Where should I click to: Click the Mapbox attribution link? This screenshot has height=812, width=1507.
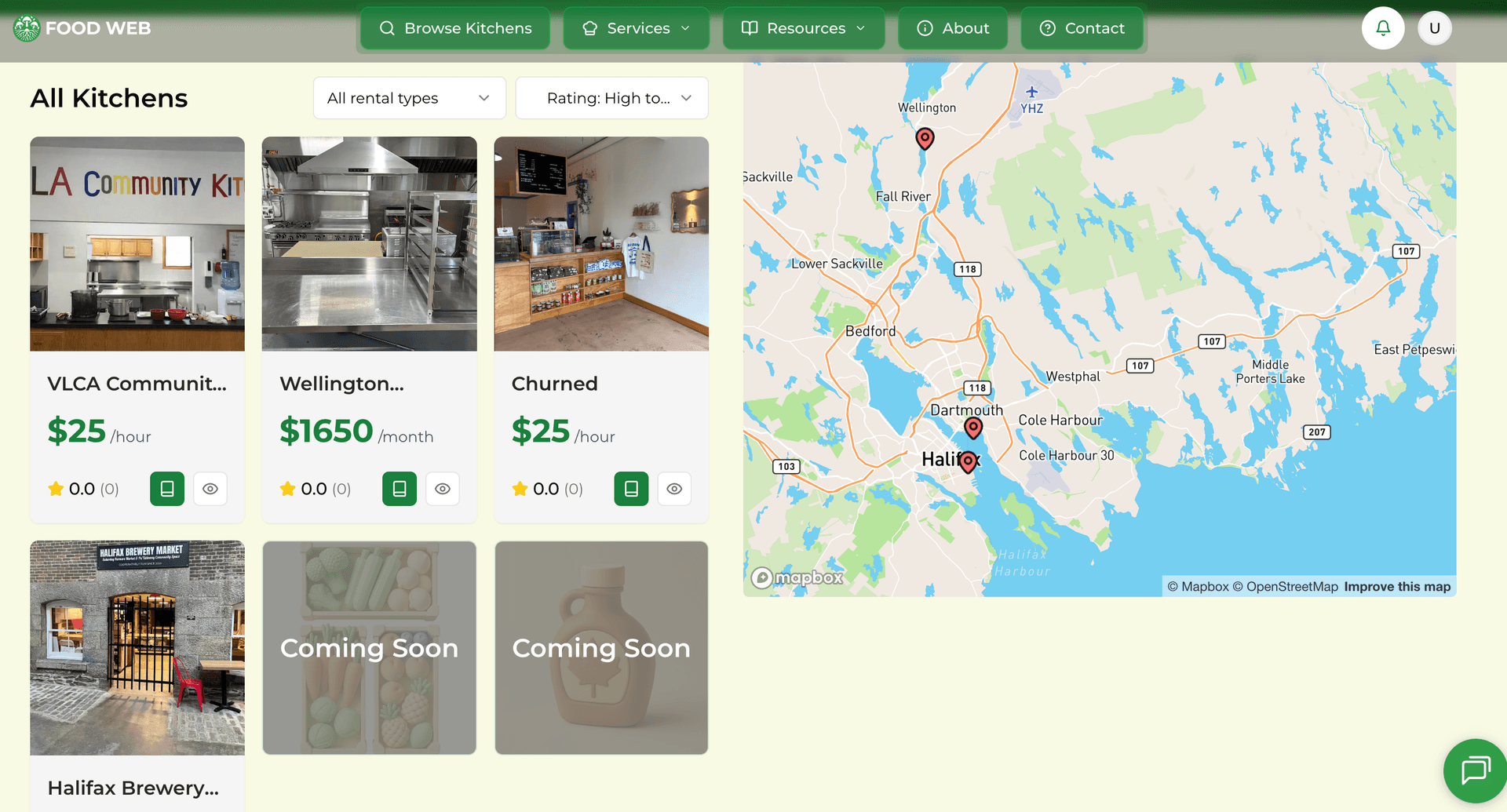click(1198, 587)
